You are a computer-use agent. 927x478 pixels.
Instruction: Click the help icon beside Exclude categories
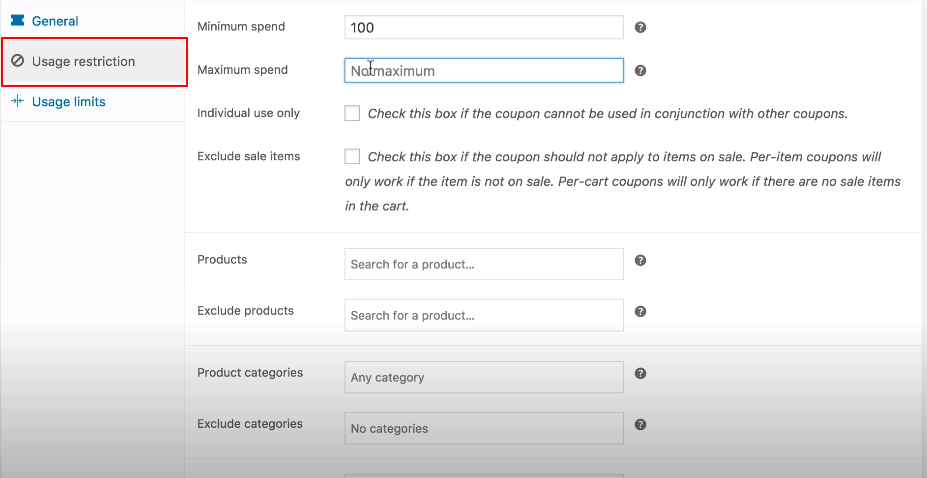pyautogui.click(x=640, y=425)
